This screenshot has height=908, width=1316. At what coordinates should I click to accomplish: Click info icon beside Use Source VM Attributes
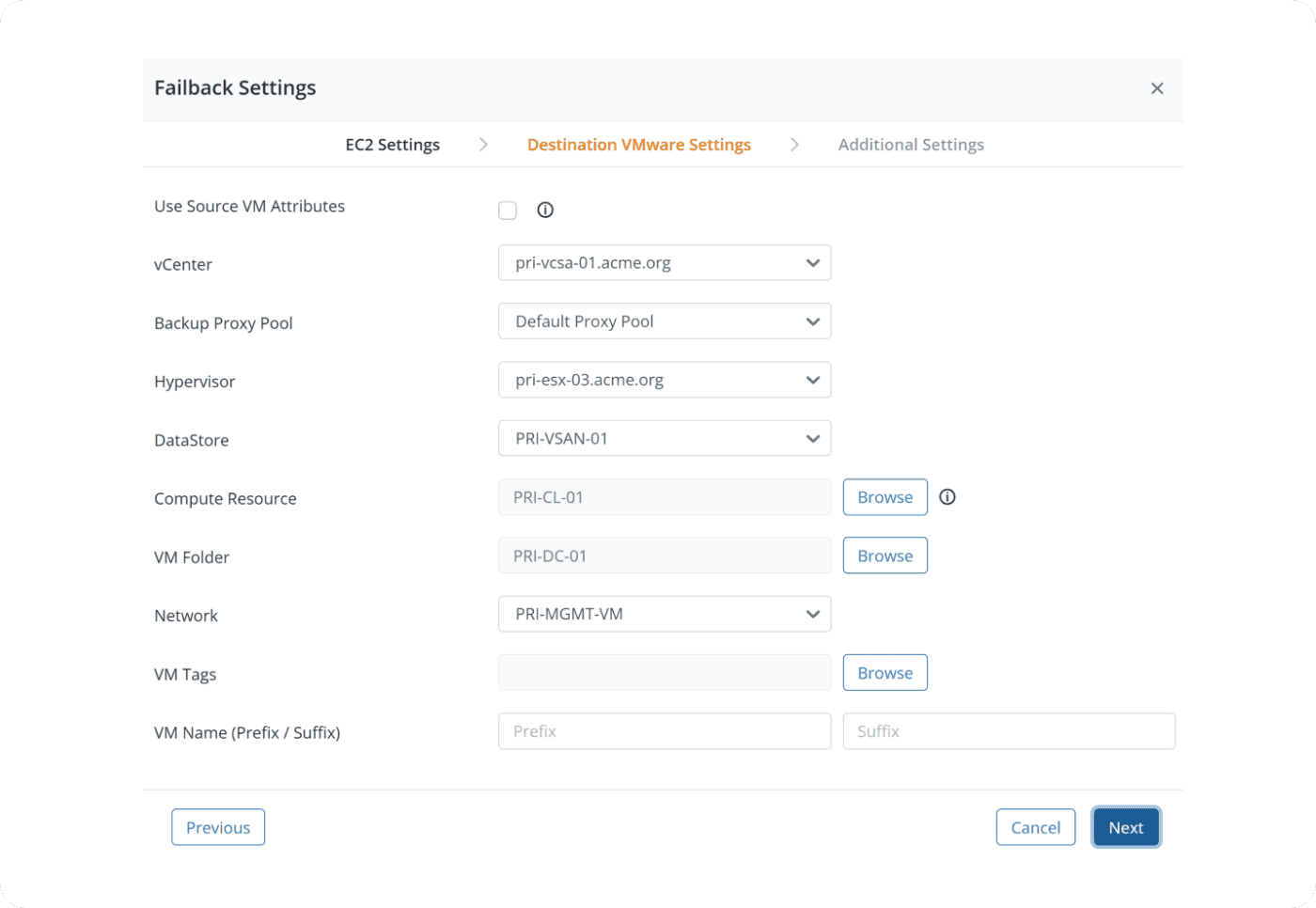[545, 211]
